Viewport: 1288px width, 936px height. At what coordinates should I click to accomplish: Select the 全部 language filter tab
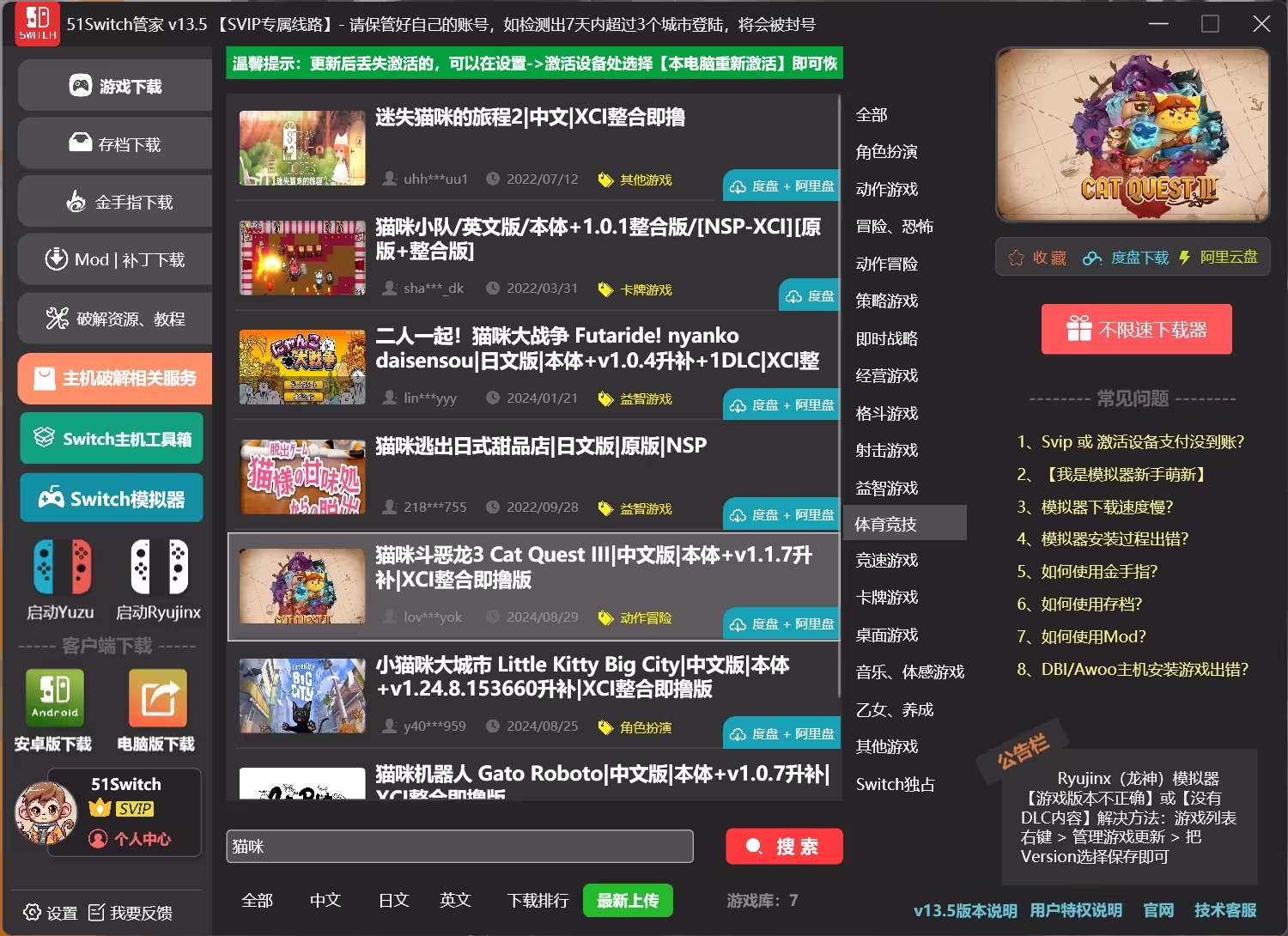[x=257, y=900]
